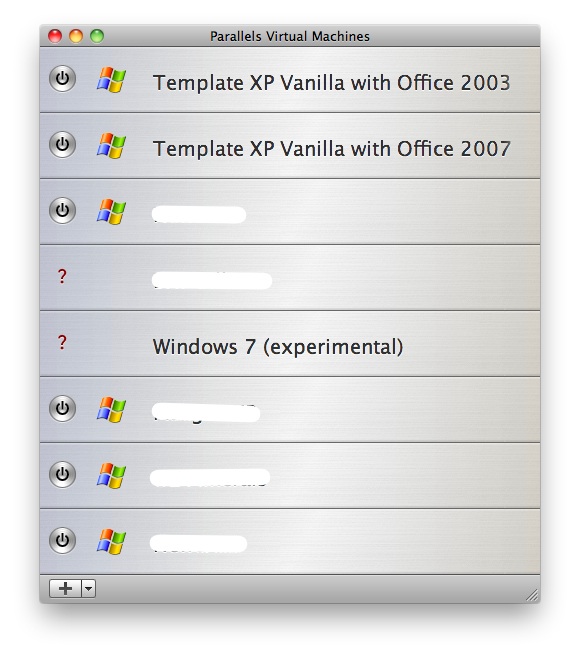580x658 pixels.
Task: Click Windows logo in the bottom VM row
Action: pos(111,541)
